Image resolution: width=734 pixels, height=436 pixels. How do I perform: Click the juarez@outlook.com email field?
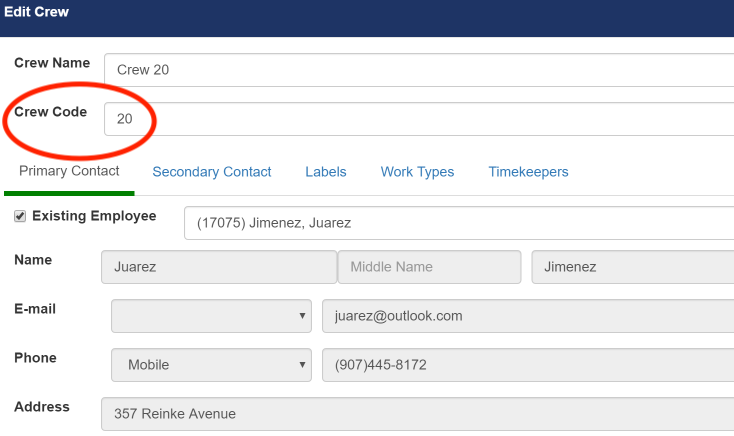[x=527, y=316]
